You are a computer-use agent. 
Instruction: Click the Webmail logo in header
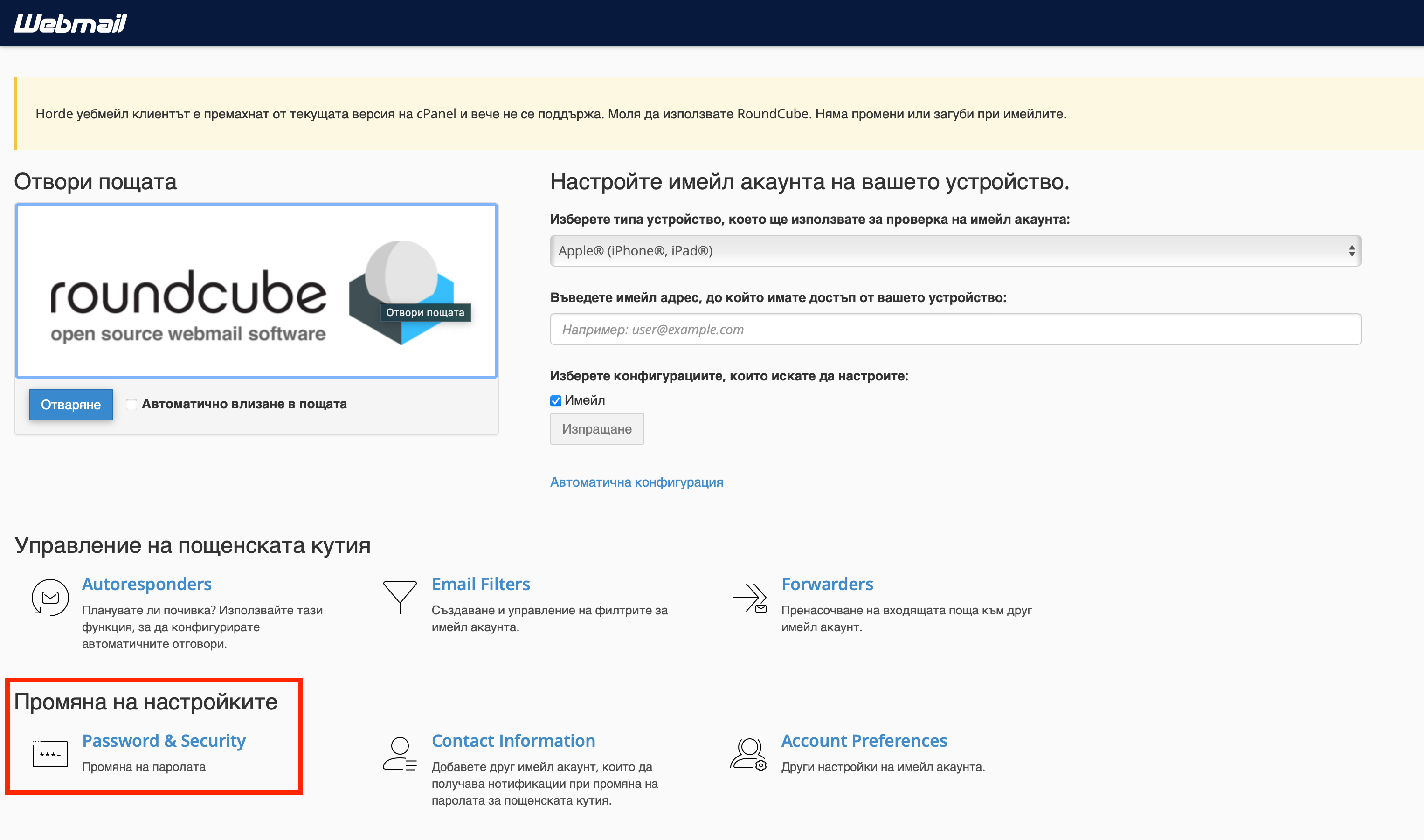[x=70, y=23]
